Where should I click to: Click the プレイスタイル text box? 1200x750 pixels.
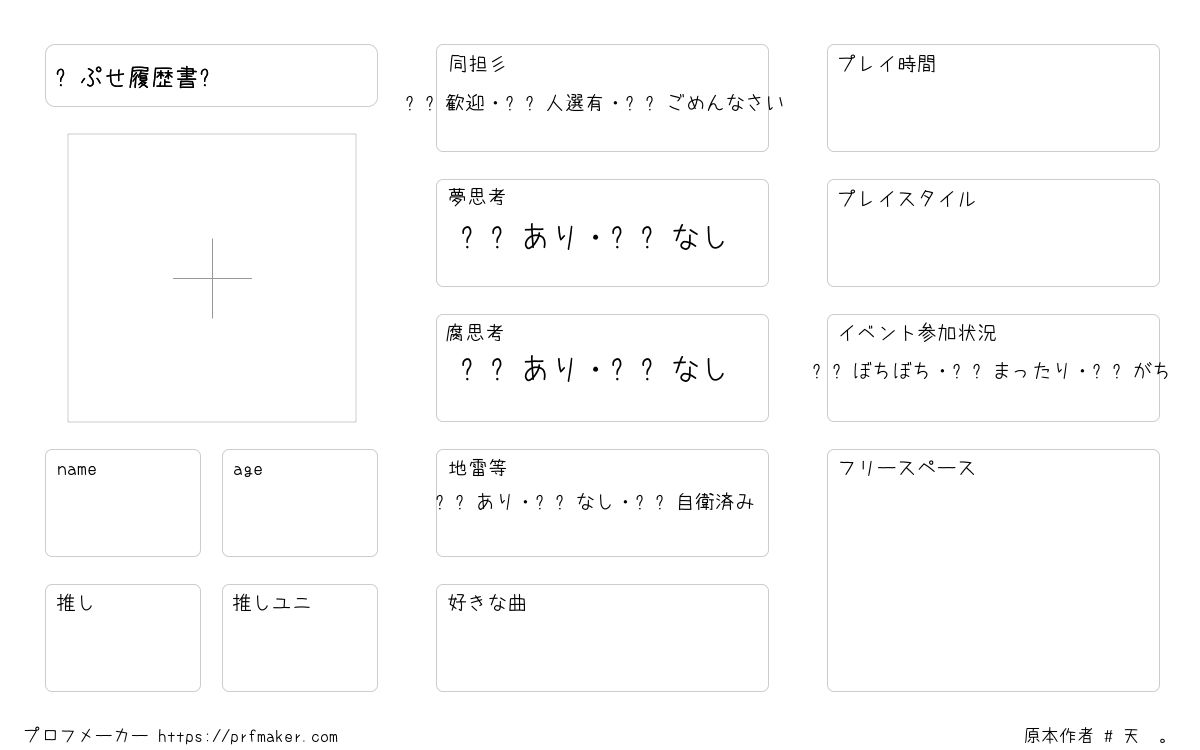tap(993, 233)
